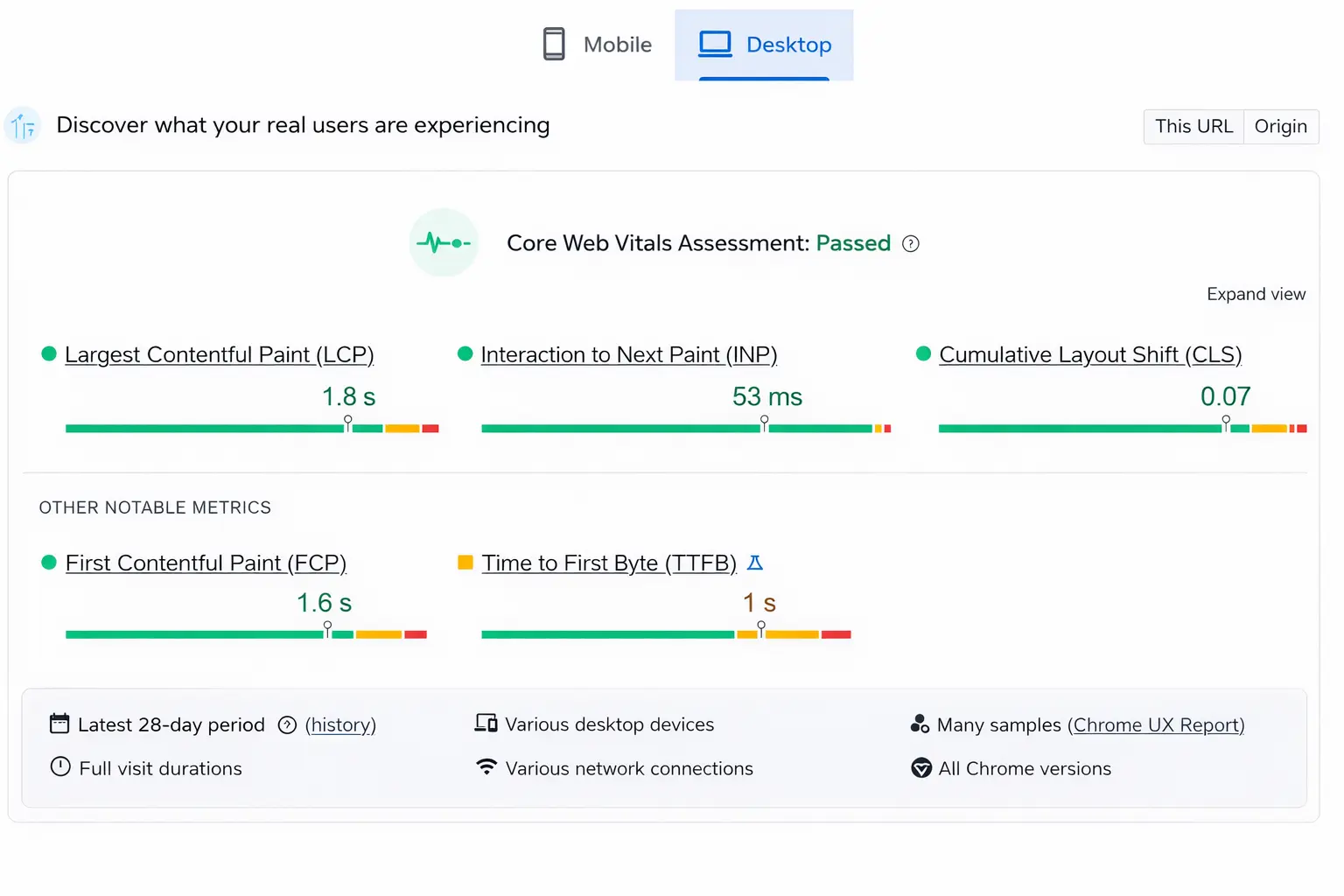1344x896 pixels.
Task: Open the Chrome UX Report link
Action: click(x=1155, y=725)
